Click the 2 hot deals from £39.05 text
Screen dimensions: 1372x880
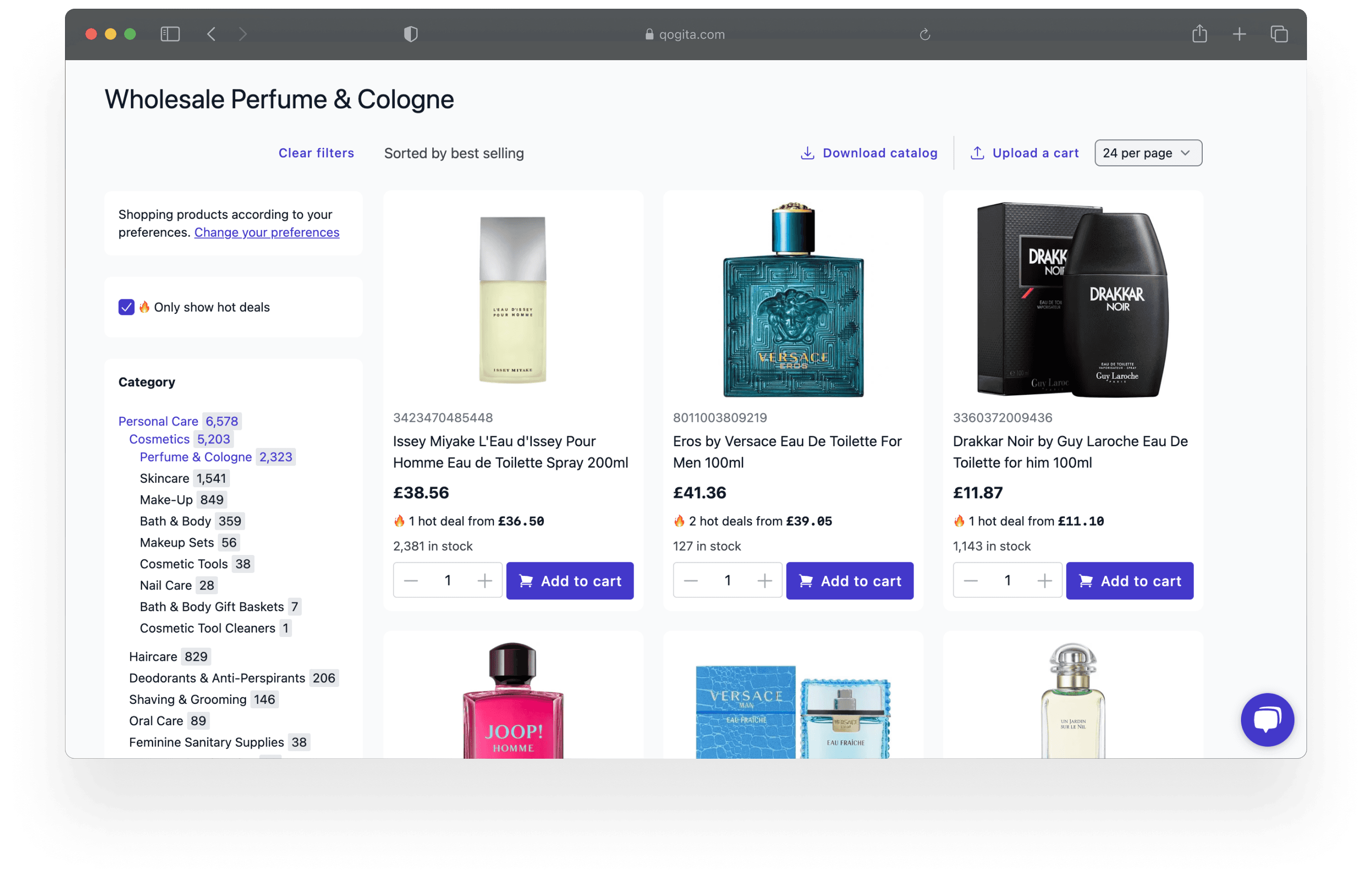point(752,521)
